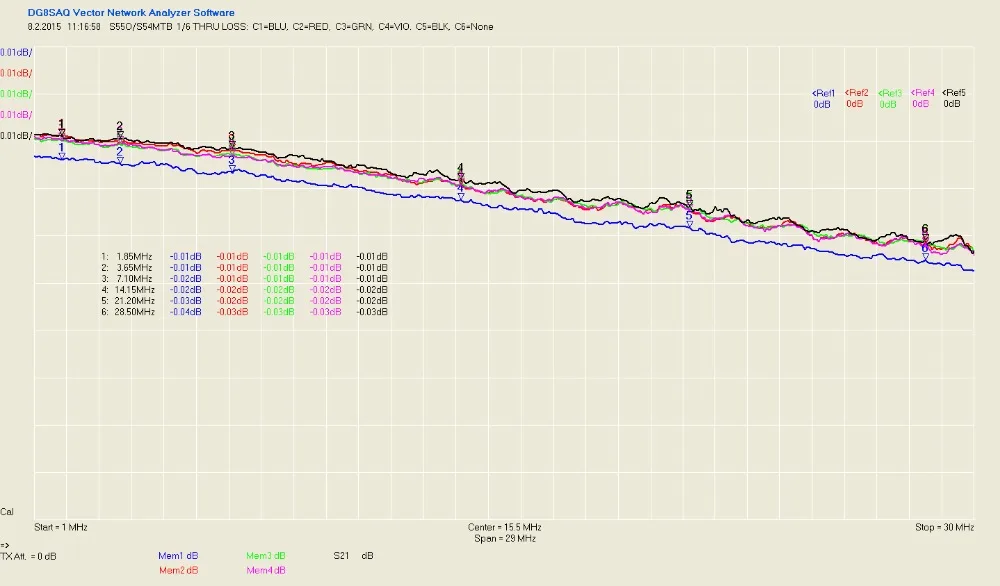Click the black Ref5 0dB reference label
Screen dimensions: 1000x586
[x=953, y=98]
